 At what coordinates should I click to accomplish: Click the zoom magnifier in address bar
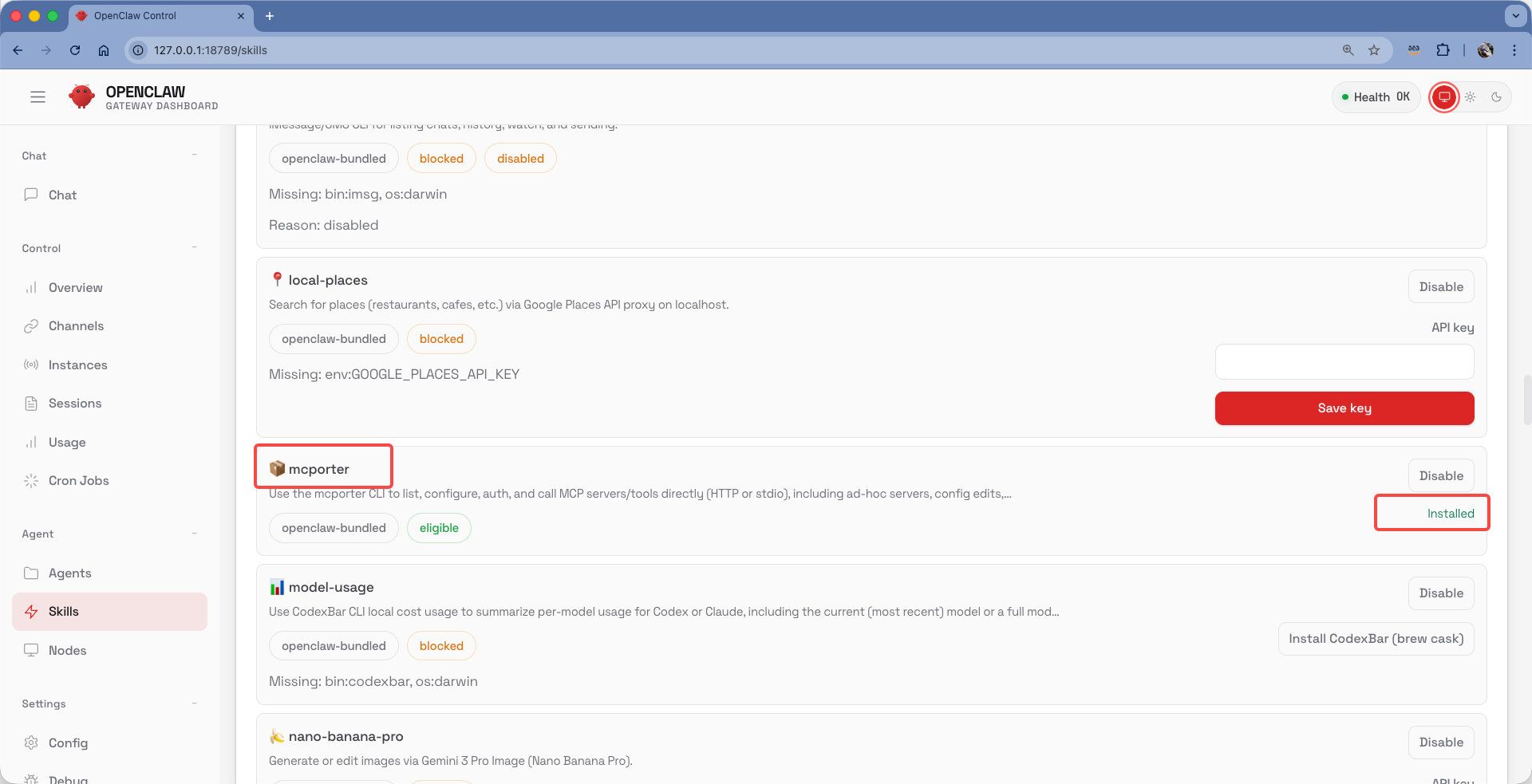tap(1348, 50)
